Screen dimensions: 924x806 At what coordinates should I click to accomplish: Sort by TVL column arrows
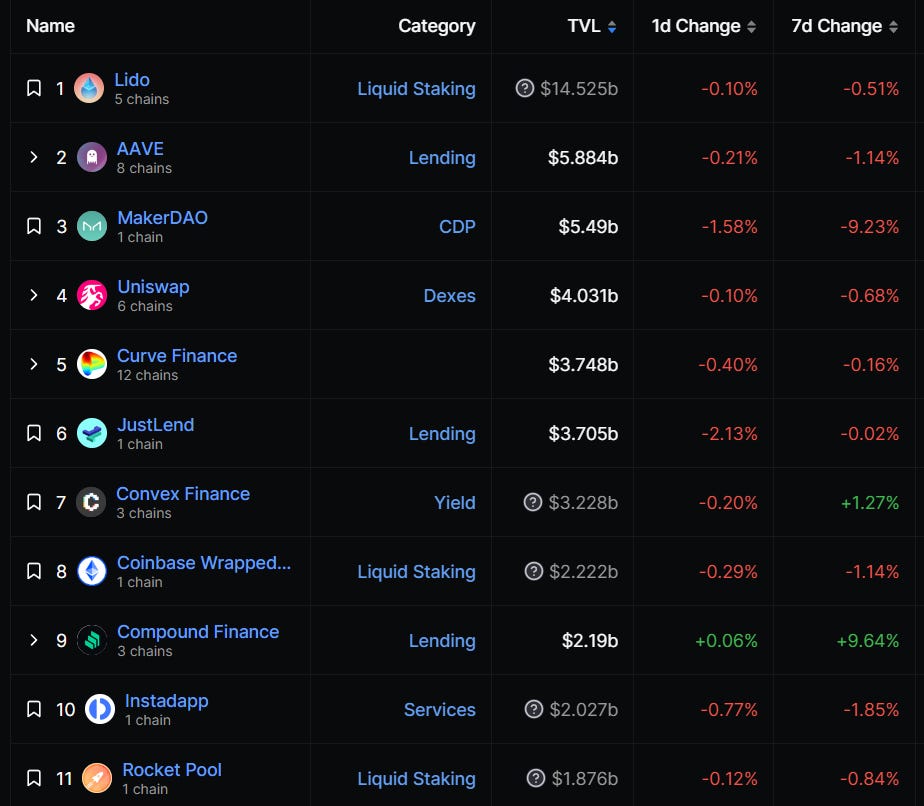coord(612,27)
